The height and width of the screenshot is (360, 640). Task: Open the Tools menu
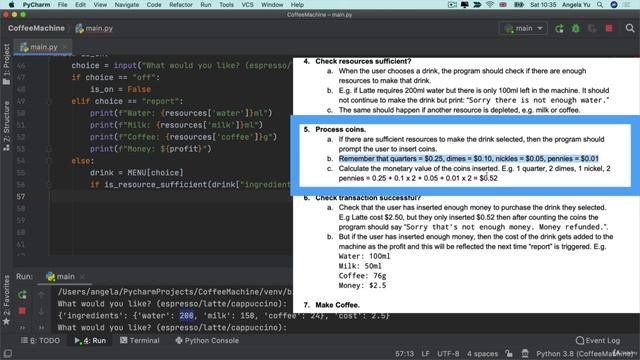click(226, 5)
